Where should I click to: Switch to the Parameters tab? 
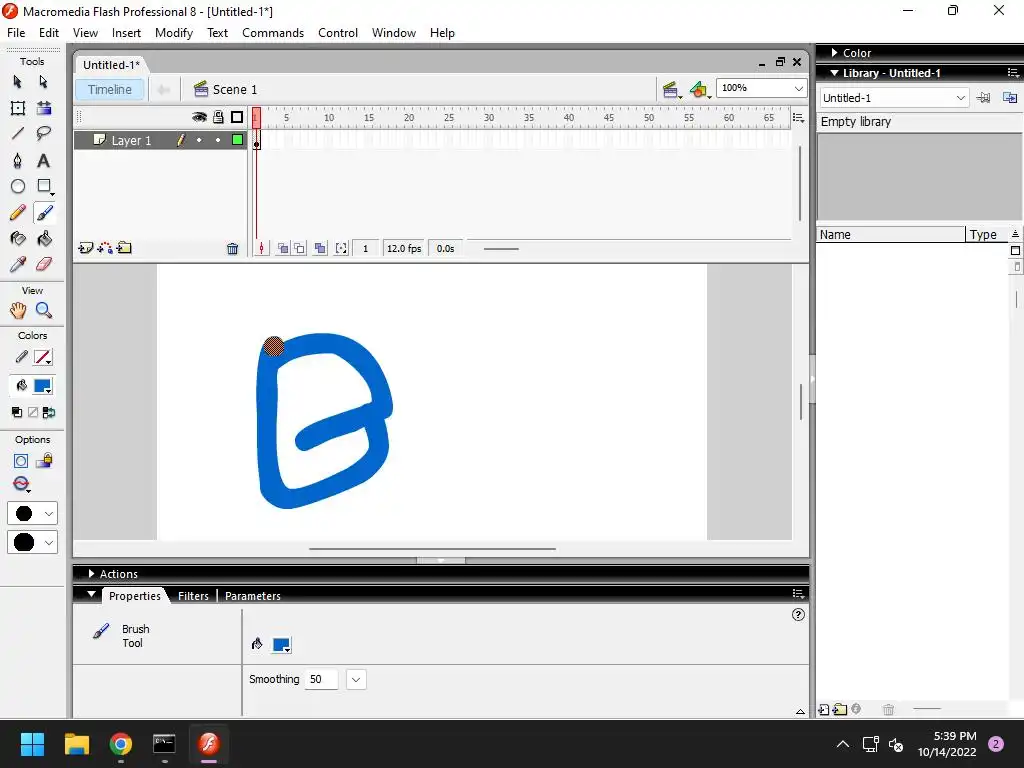(x=253, y=596)
